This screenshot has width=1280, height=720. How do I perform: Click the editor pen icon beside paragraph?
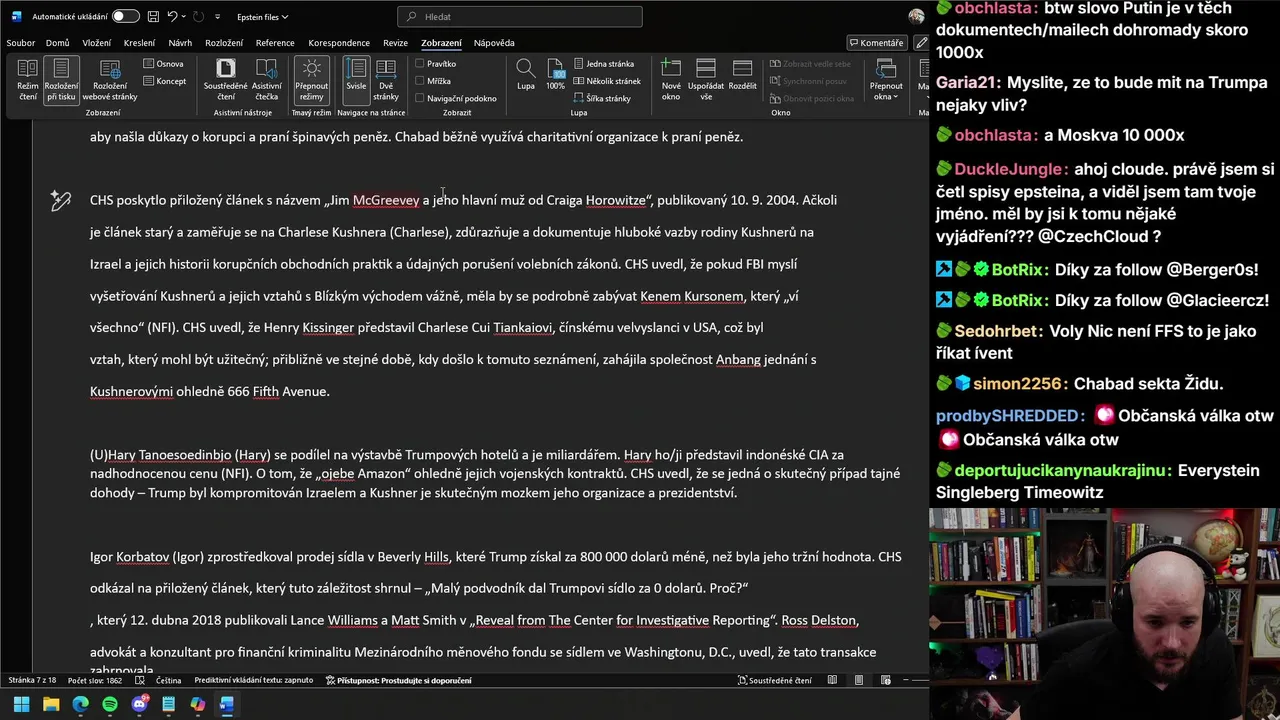[61, 201]
